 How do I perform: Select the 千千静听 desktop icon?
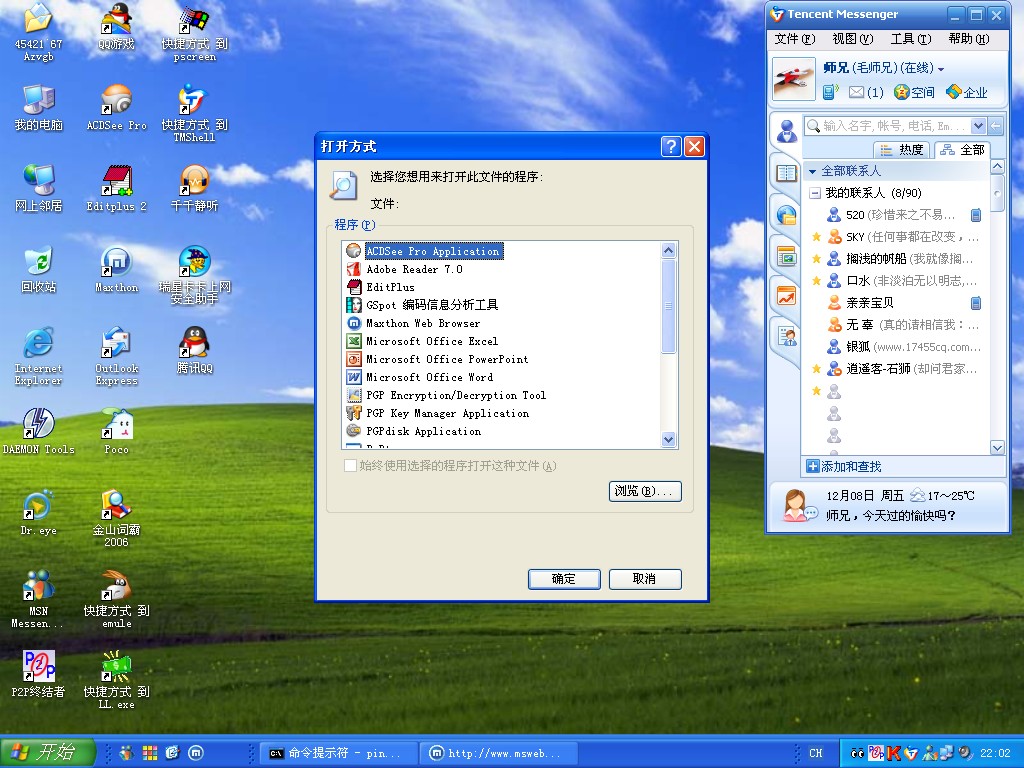(194, 181)
